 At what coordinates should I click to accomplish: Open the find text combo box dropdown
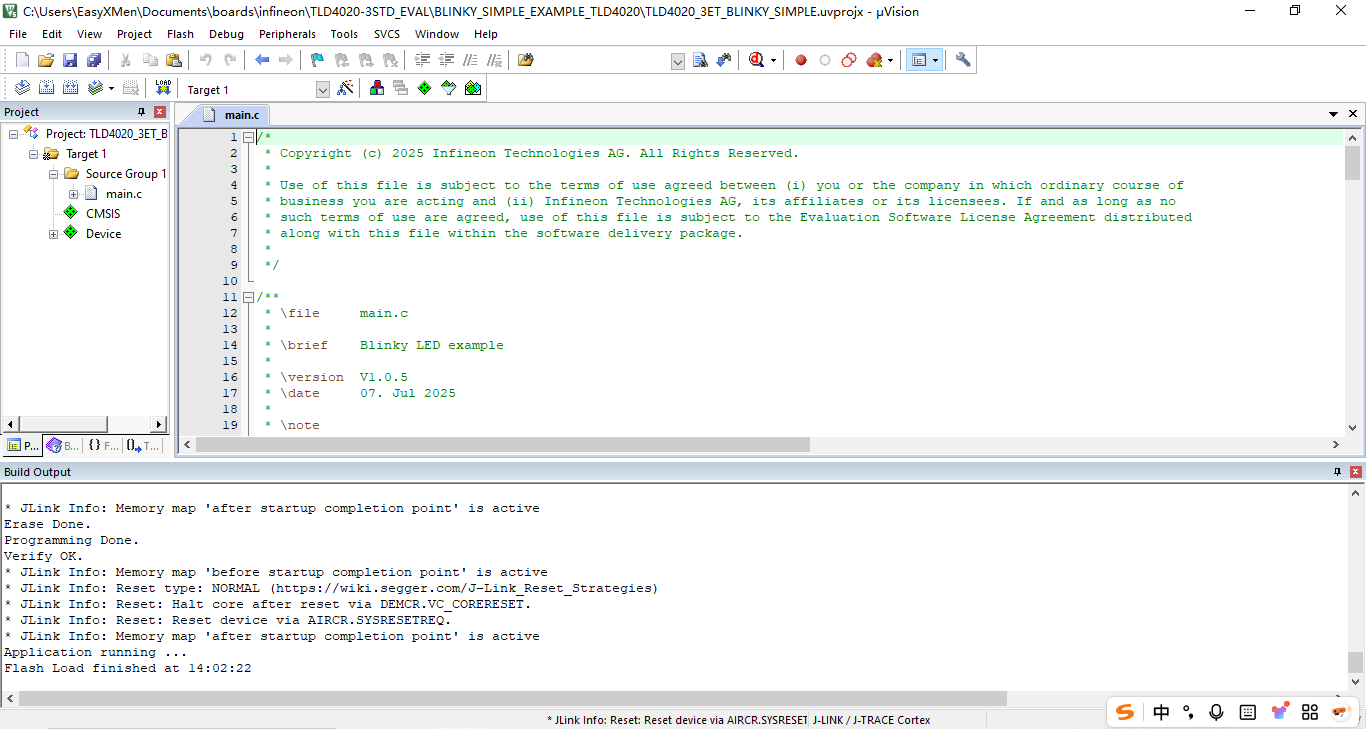(x=677, y=61)
